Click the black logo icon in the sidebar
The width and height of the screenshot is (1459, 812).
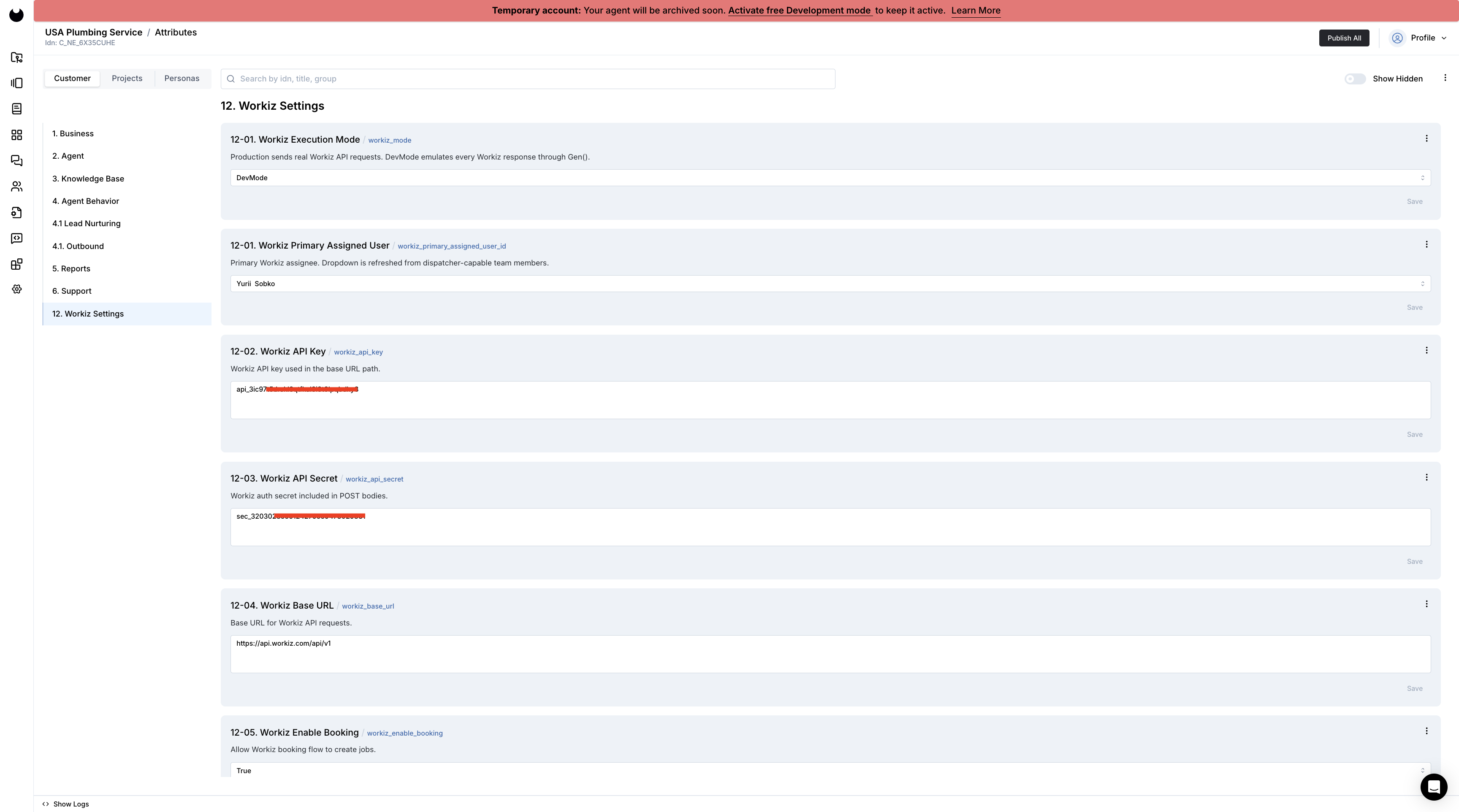(16, 15)
